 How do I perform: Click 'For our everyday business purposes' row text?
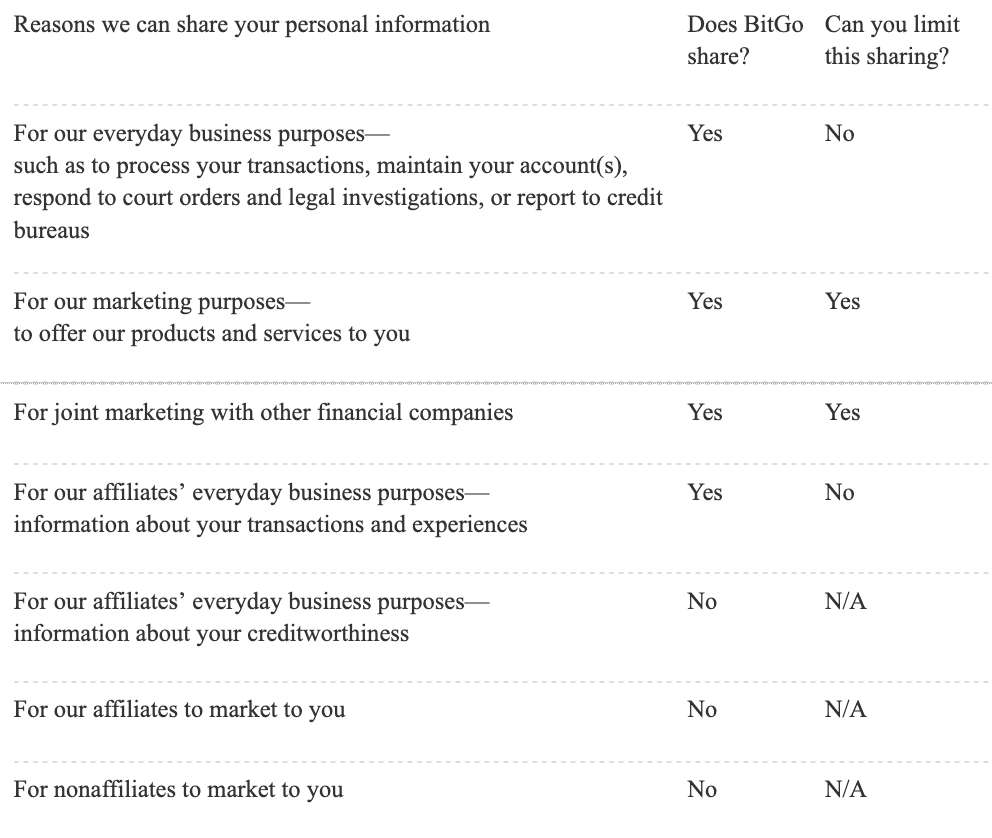(201, 133)
